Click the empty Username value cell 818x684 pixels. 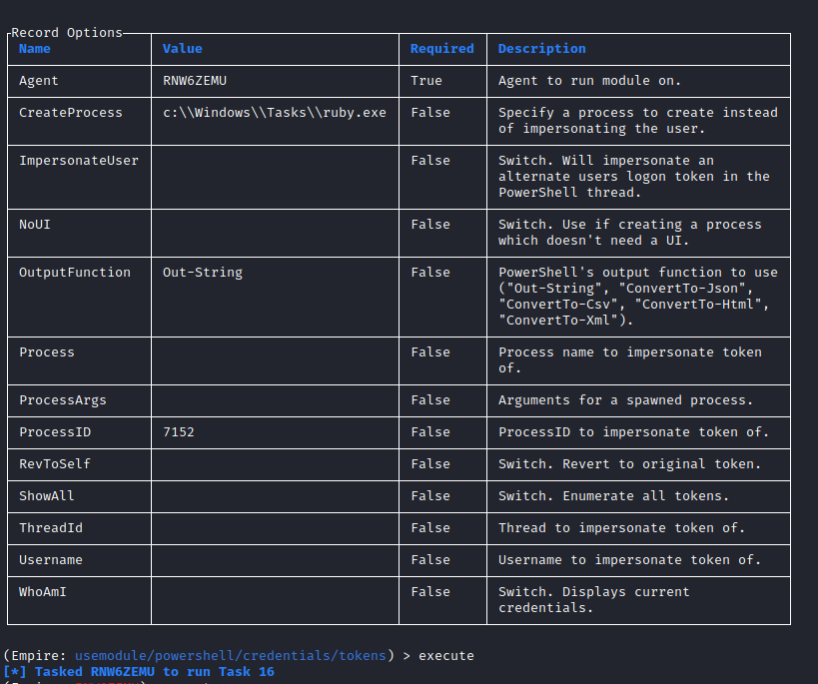pyautogui.click(x=275, y=560)
